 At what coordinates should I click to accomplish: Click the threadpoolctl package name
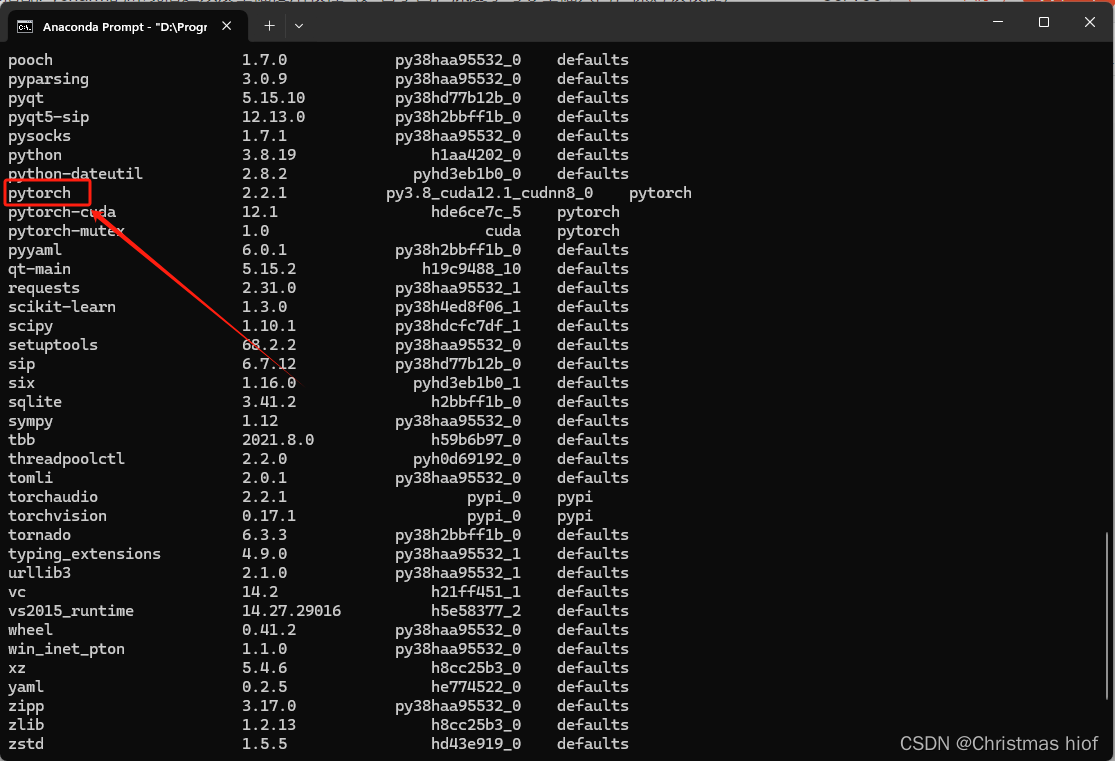(66, 459)
